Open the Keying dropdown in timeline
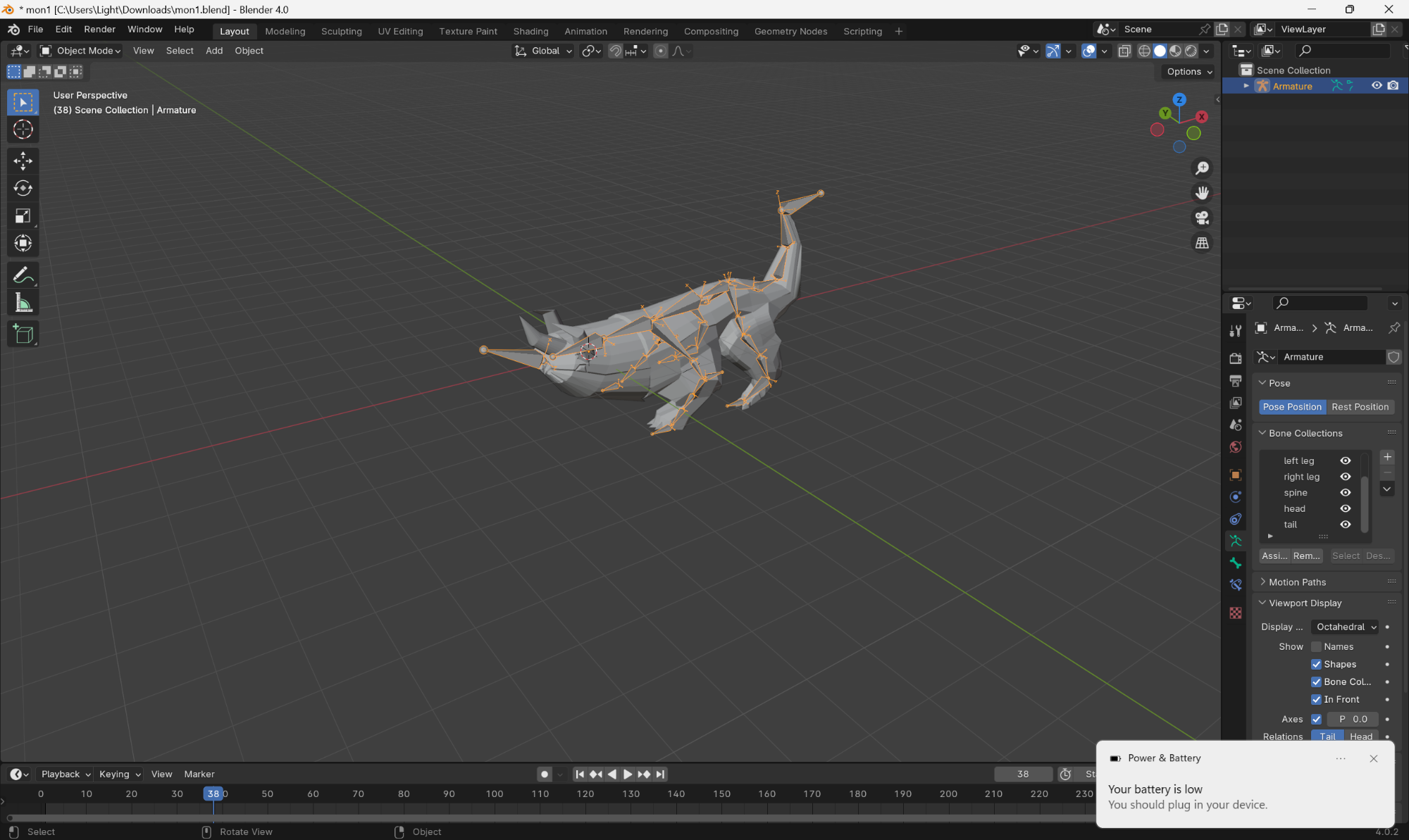Screen dimensions: 1409x840 [120, 774]
